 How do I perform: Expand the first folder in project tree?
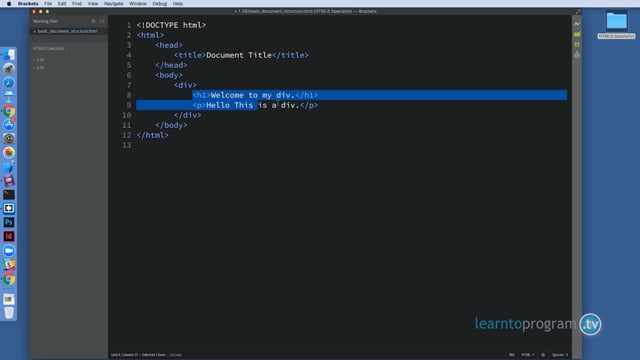click(39, 60)
